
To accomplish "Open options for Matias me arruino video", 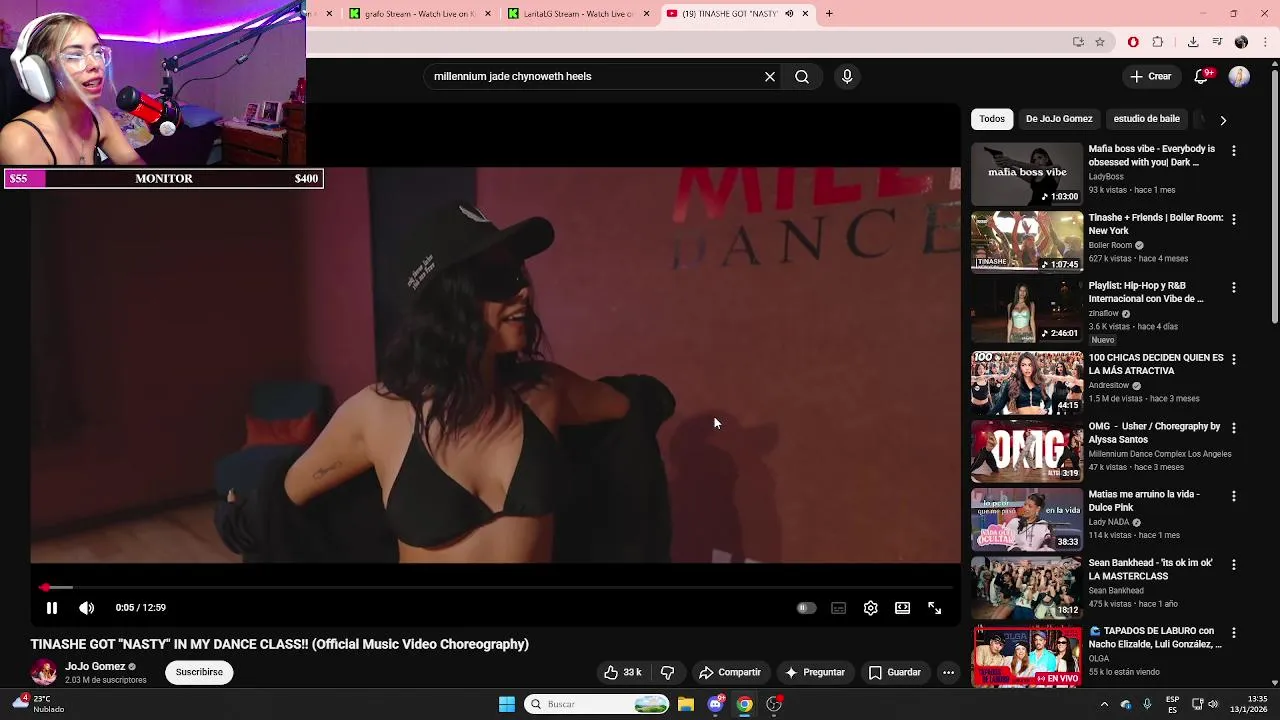I will click(x=1233, y=496).
